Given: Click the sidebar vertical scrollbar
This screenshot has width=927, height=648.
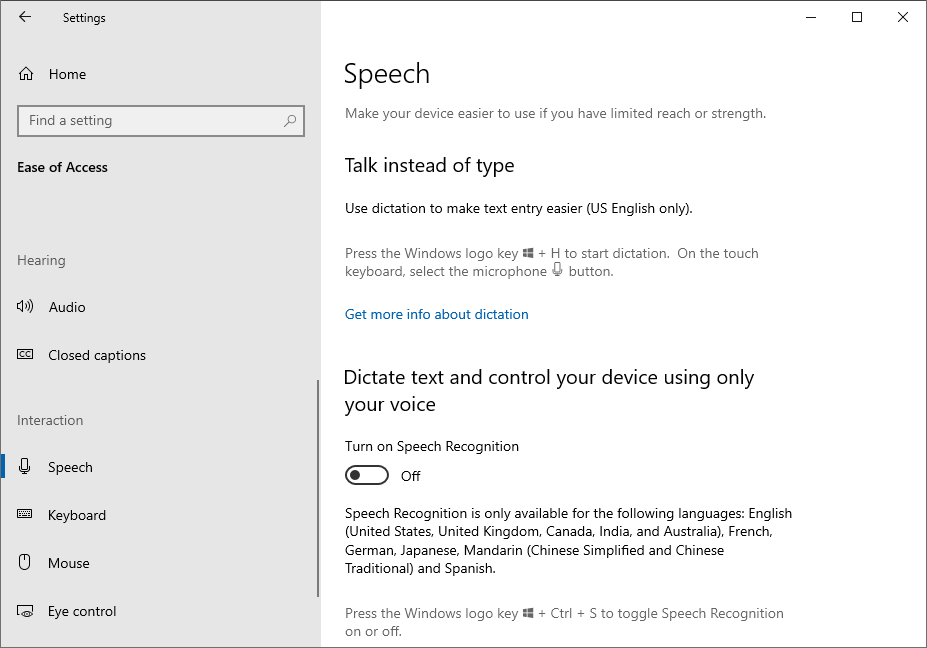Looking at the screenshot, I should click(x=317, y=488).
